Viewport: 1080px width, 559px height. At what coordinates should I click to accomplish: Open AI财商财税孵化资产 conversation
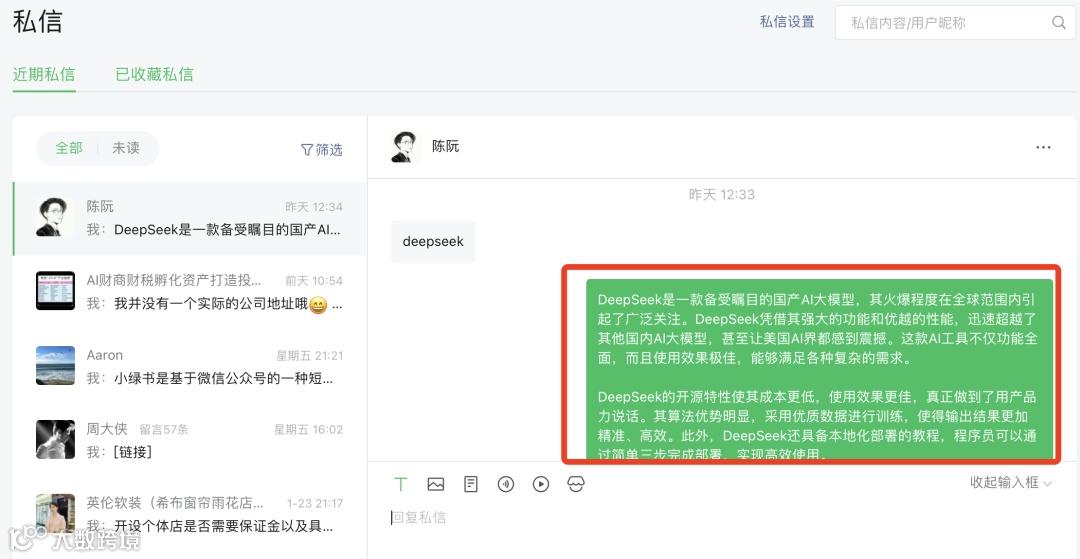(189, 293)
